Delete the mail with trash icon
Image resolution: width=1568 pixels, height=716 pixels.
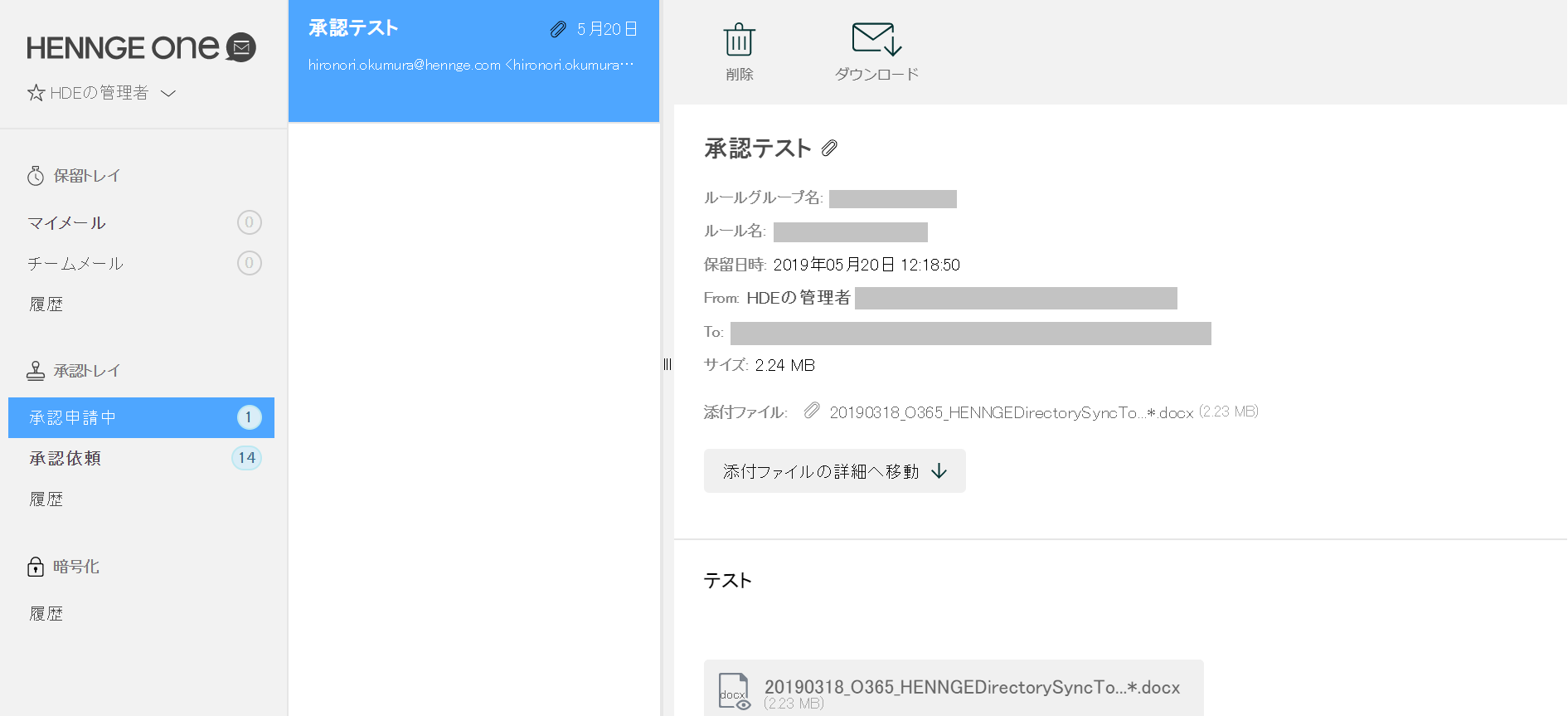pyautogui.click(x=739, y=39)
